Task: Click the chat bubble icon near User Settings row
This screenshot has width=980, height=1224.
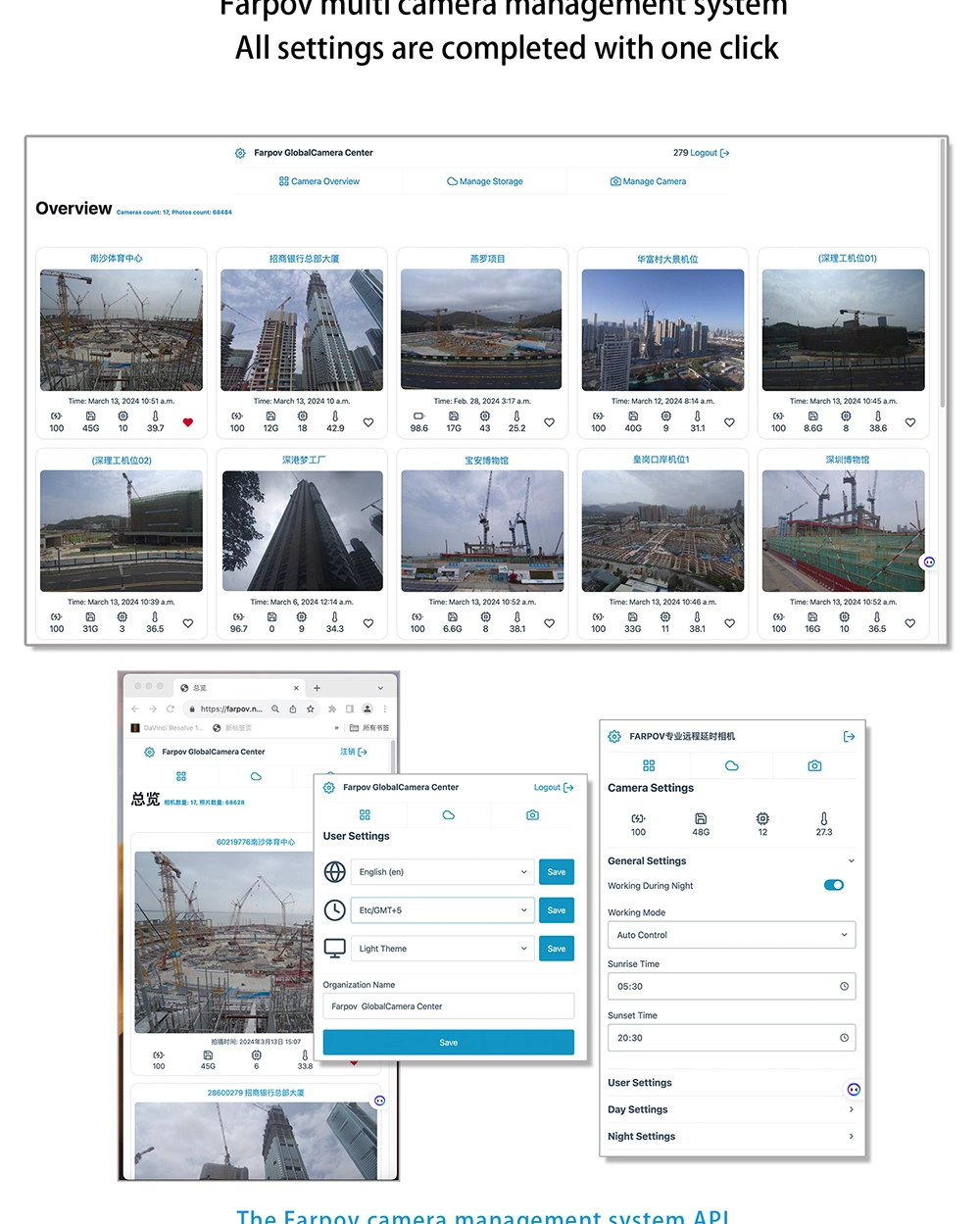Action: 854,1090
